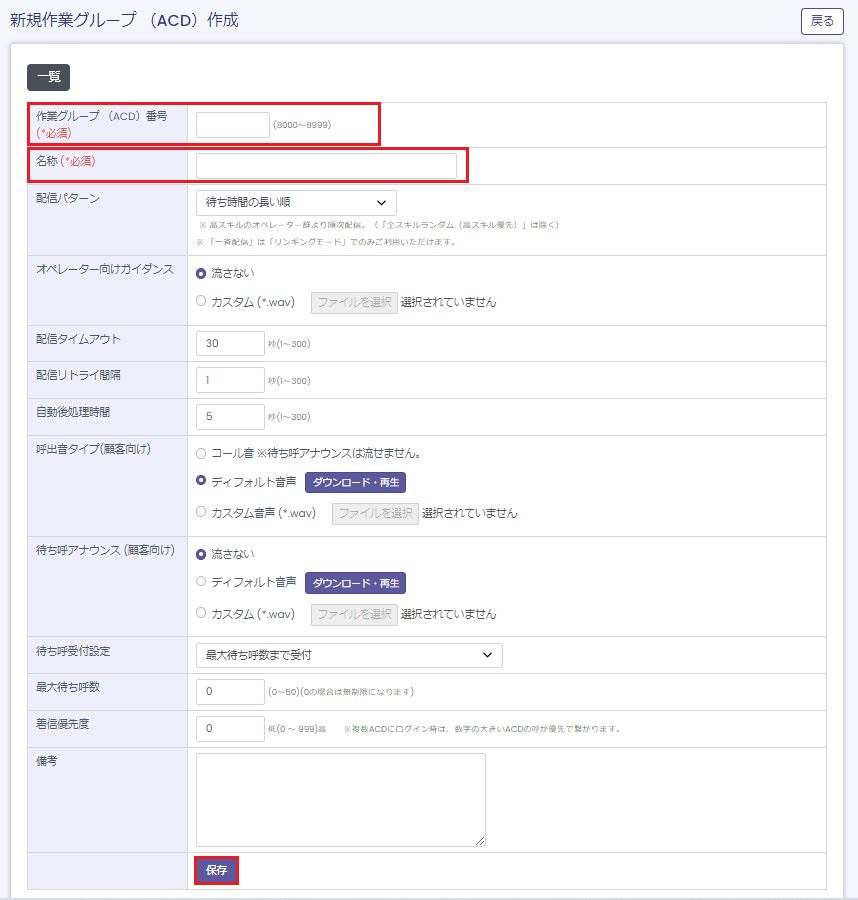Click the 配信リトライ間隔 input box

[x=231, y=381]
